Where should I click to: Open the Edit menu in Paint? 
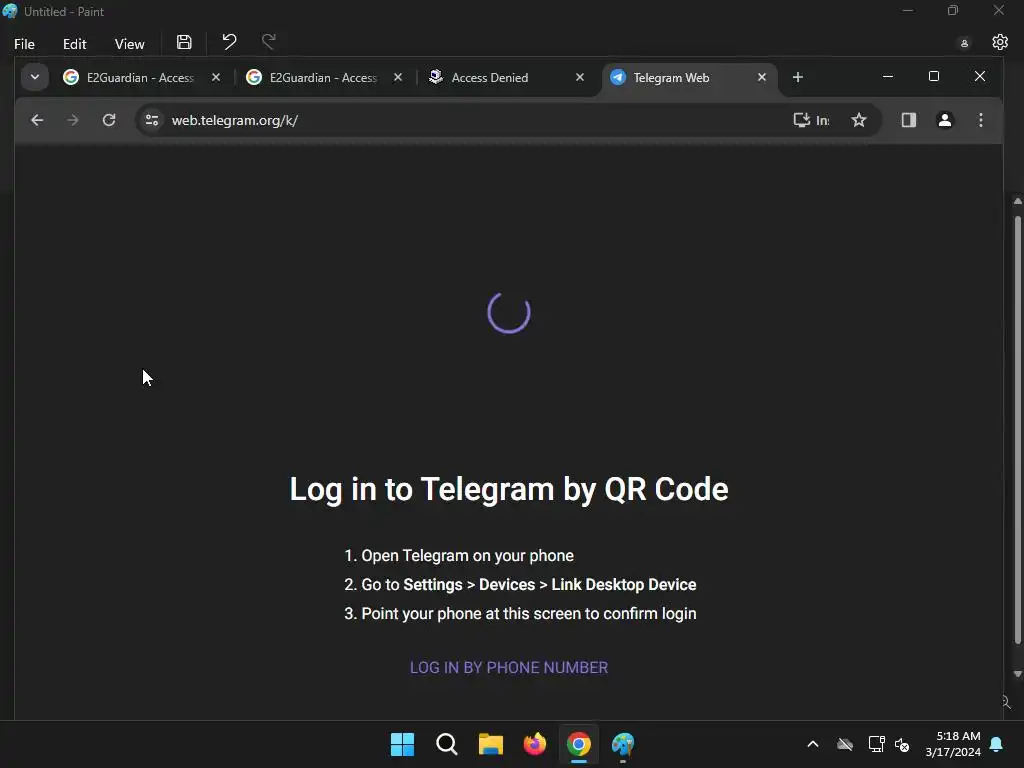coord(74,44)
